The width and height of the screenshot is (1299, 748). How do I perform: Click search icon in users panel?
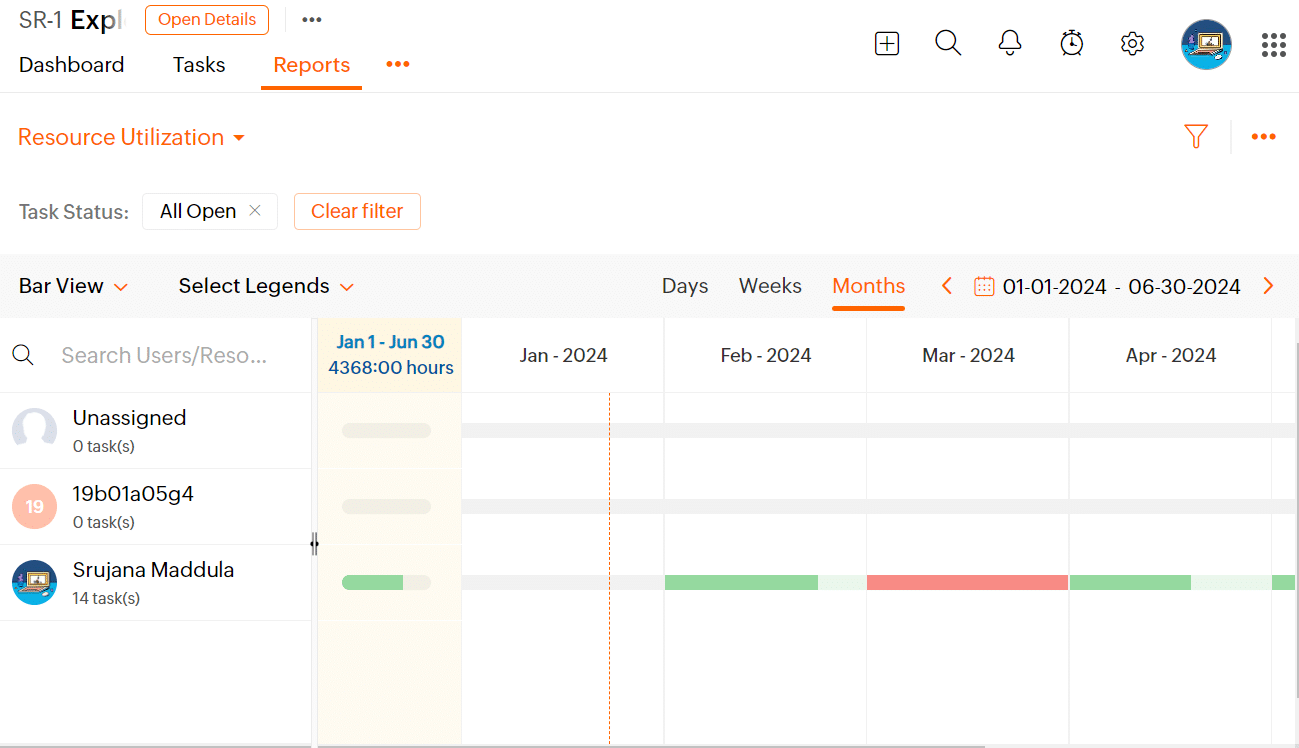click(x=23, y=355)
